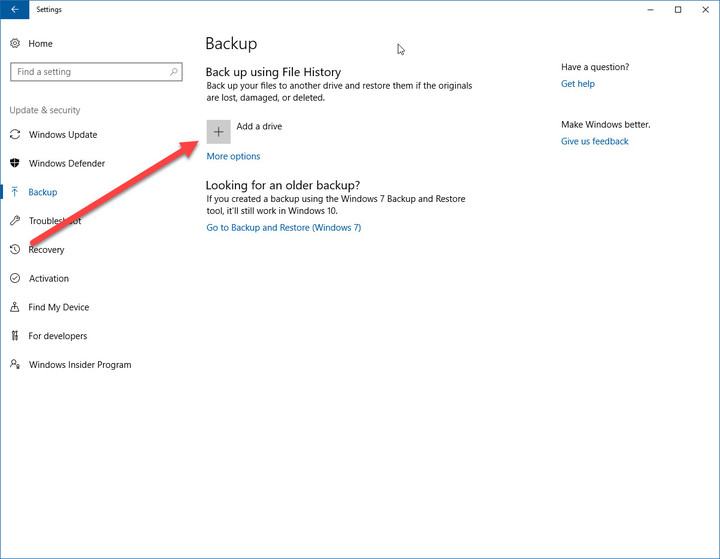Click the Have a question? text
This screenshot has width=720, height=559.
595,67
